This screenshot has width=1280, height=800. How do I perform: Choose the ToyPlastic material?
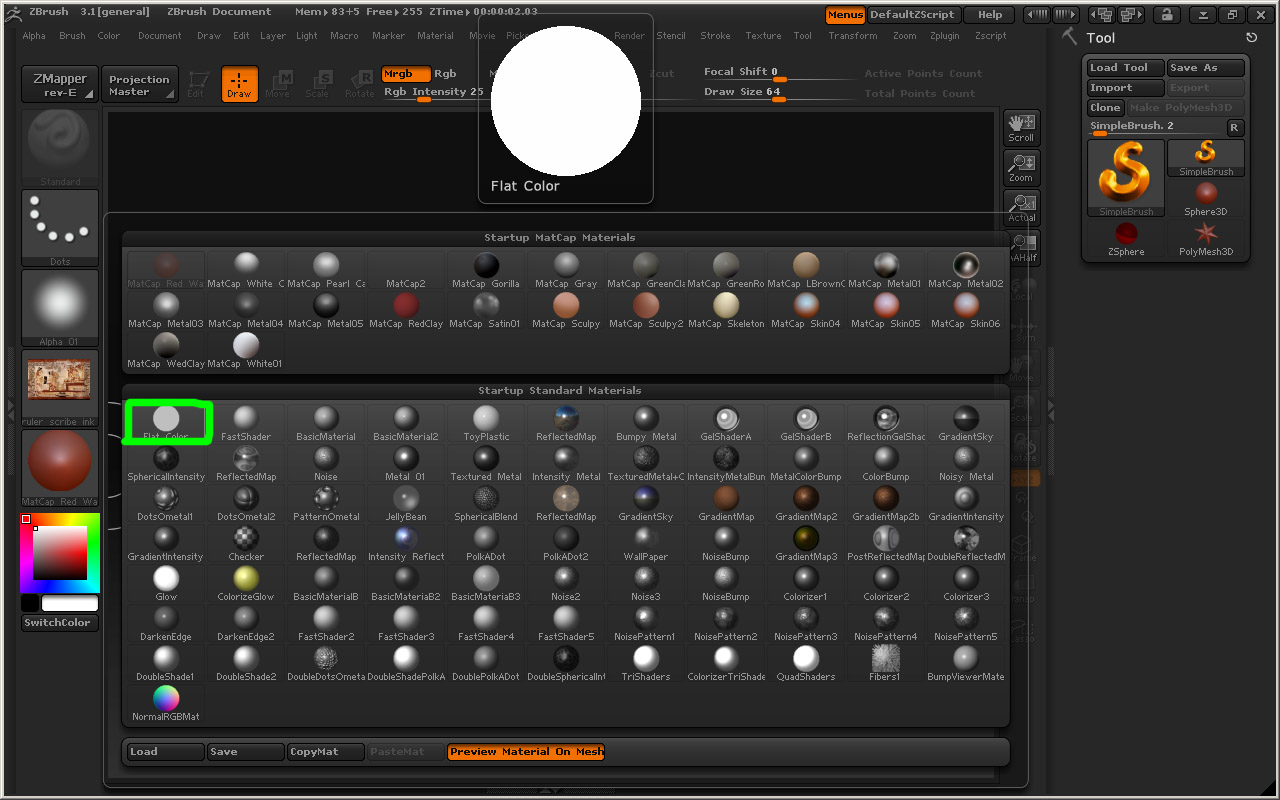click(486, 423)
